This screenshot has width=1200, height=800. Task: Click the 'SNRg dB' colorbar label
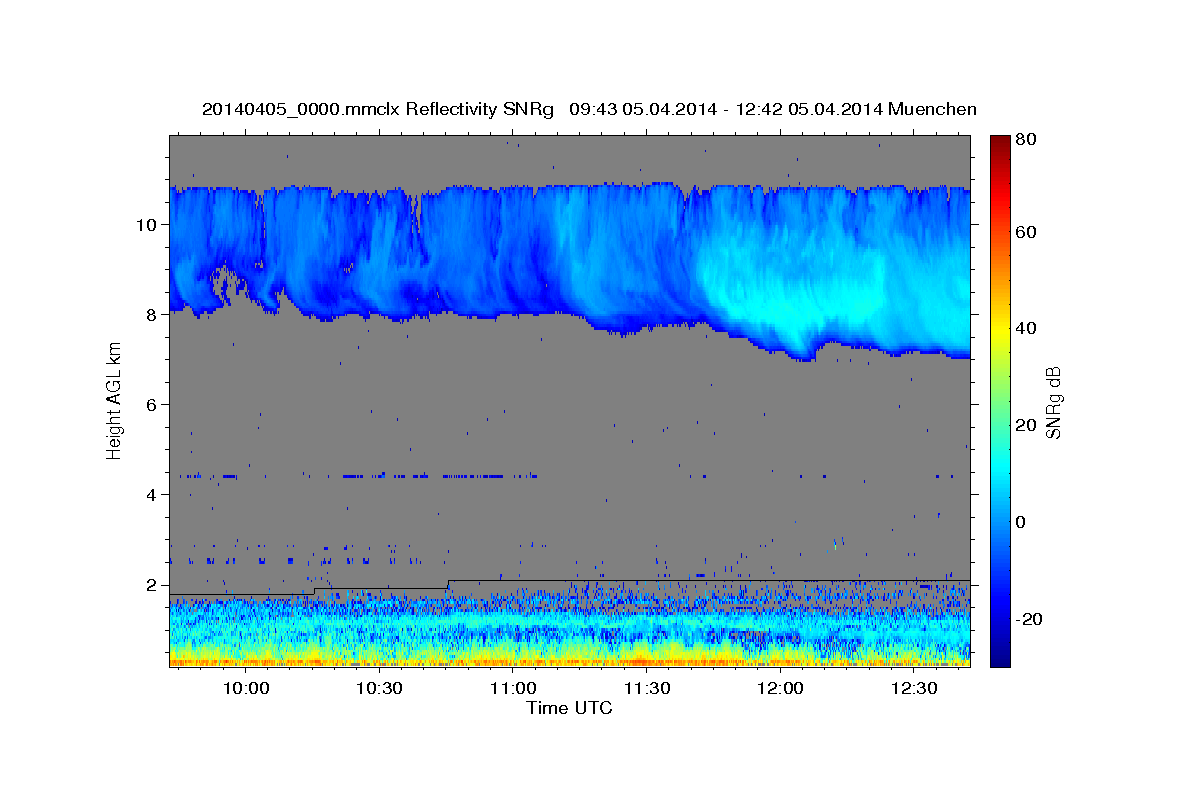pyautogui.click(x=1054, y=403)
